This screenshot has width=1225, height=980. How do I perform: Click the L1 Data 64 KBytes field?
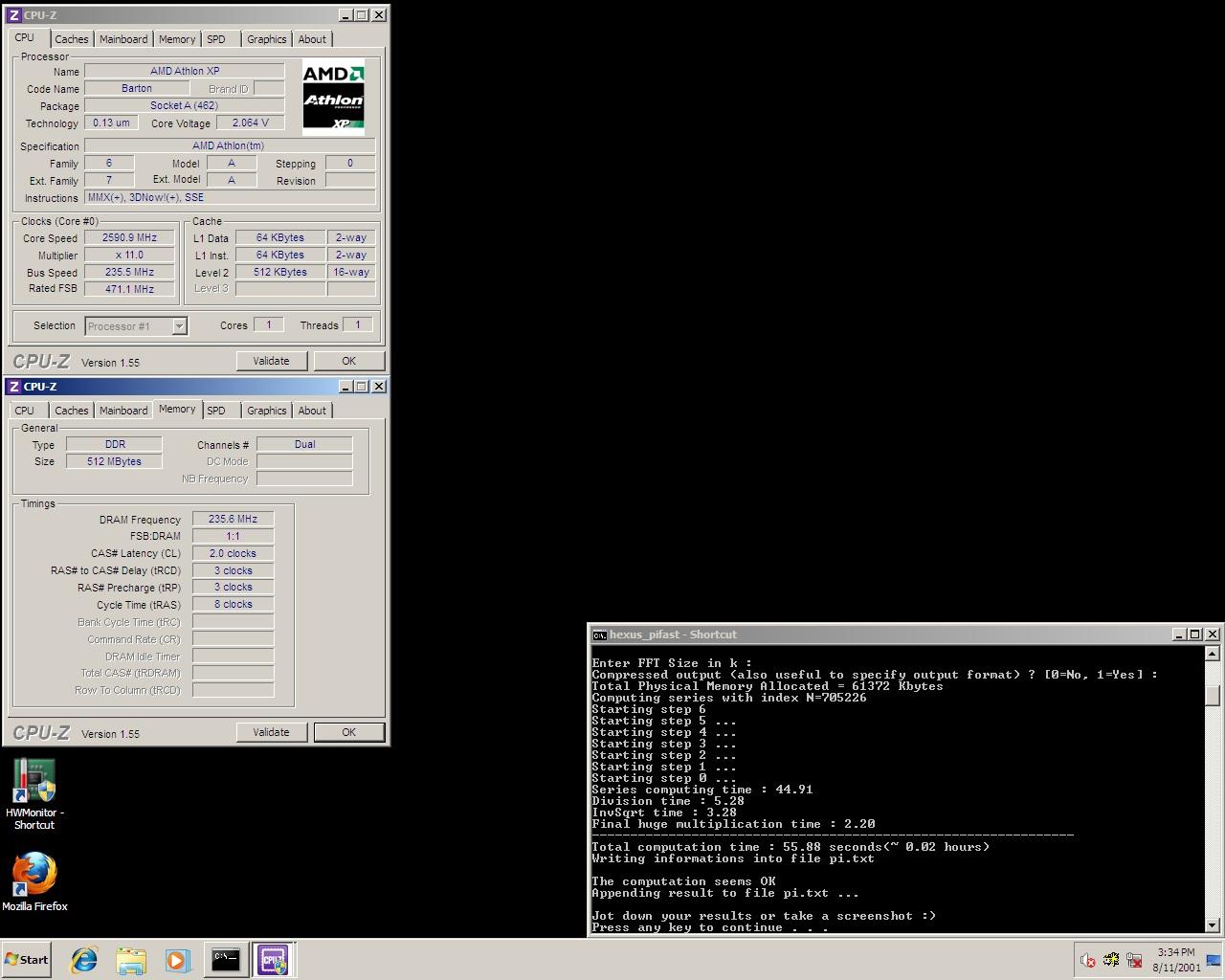pos(280,238)
